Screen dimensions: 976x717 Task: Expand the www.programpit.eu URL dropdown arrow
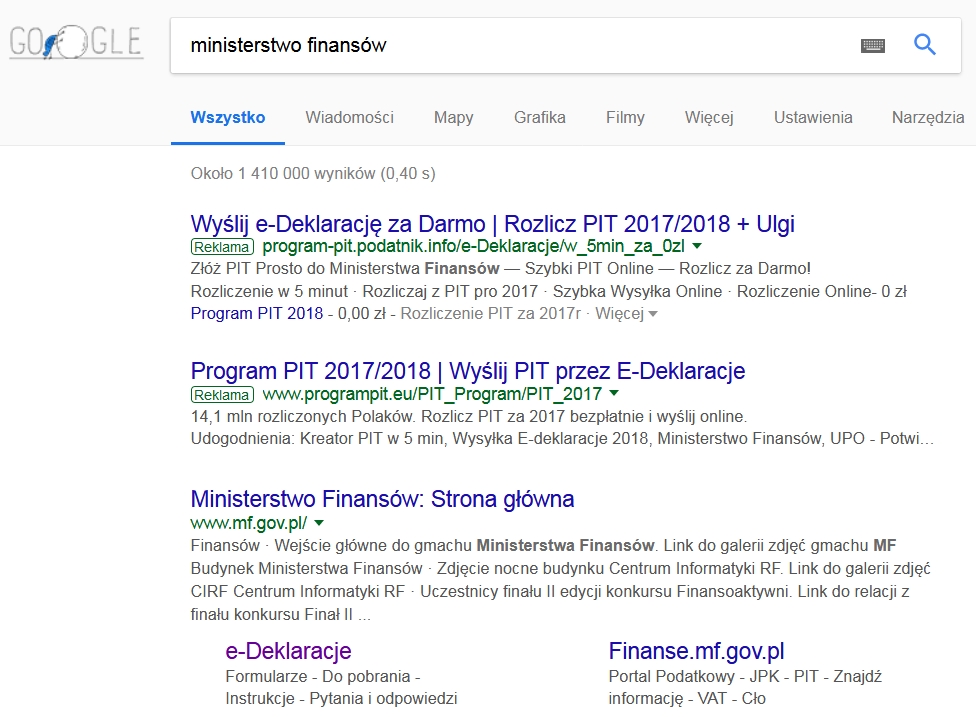point(614,394)
